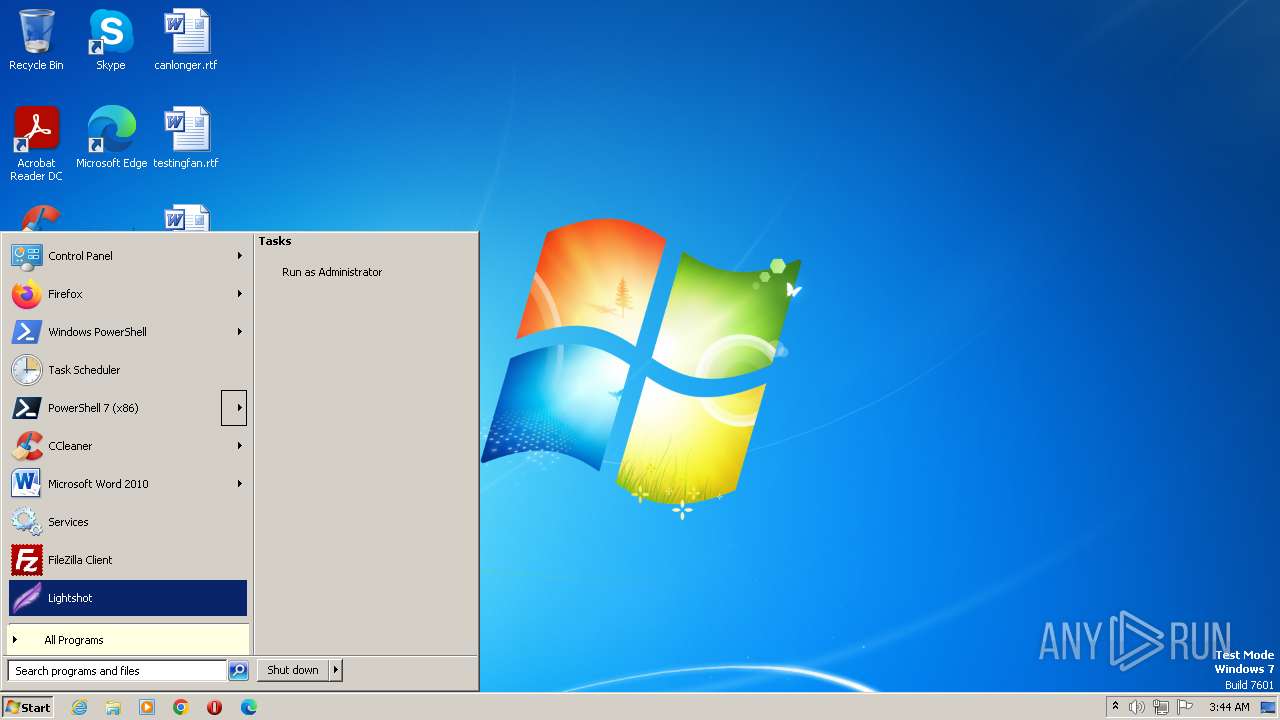
Task: Launch Firefox from the Start menu
Action: 128,294
